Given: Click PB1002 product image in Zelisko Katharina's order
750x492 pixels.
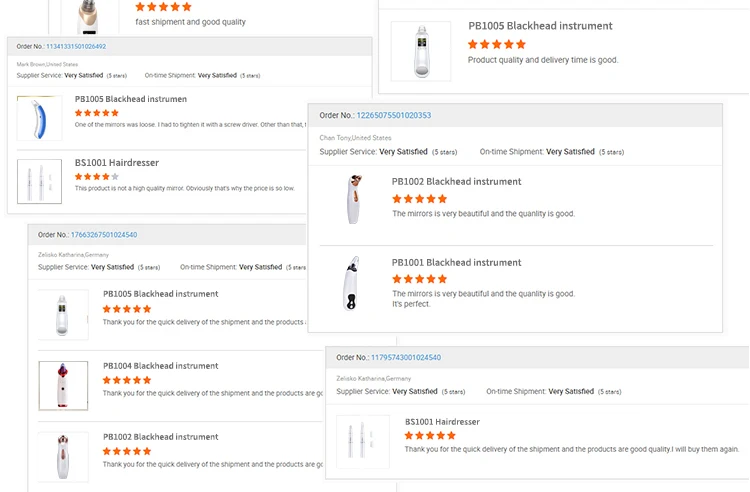Looking at the screenshot, I should tap(63, 456).
